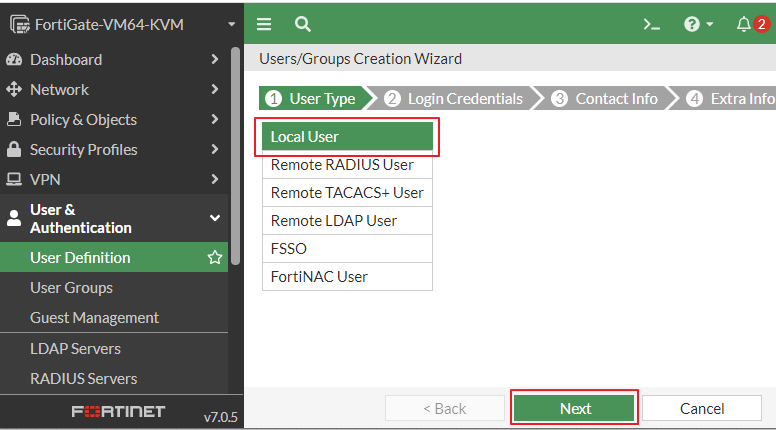Open User Groups in the sidebar
776x430 pixels.
click(x=71, y=287)
